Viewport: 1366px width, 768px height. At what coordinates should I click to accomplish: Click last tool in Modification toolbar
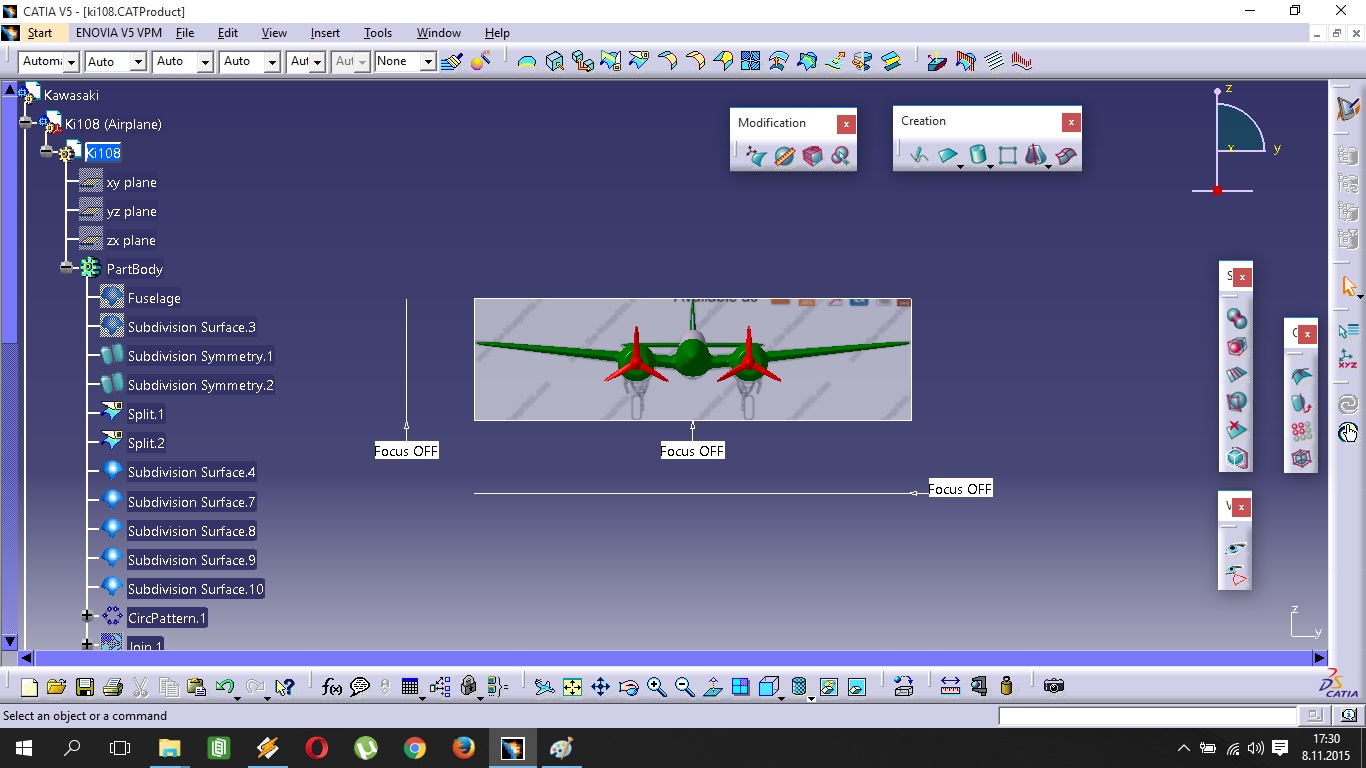(x=840, y=156)
